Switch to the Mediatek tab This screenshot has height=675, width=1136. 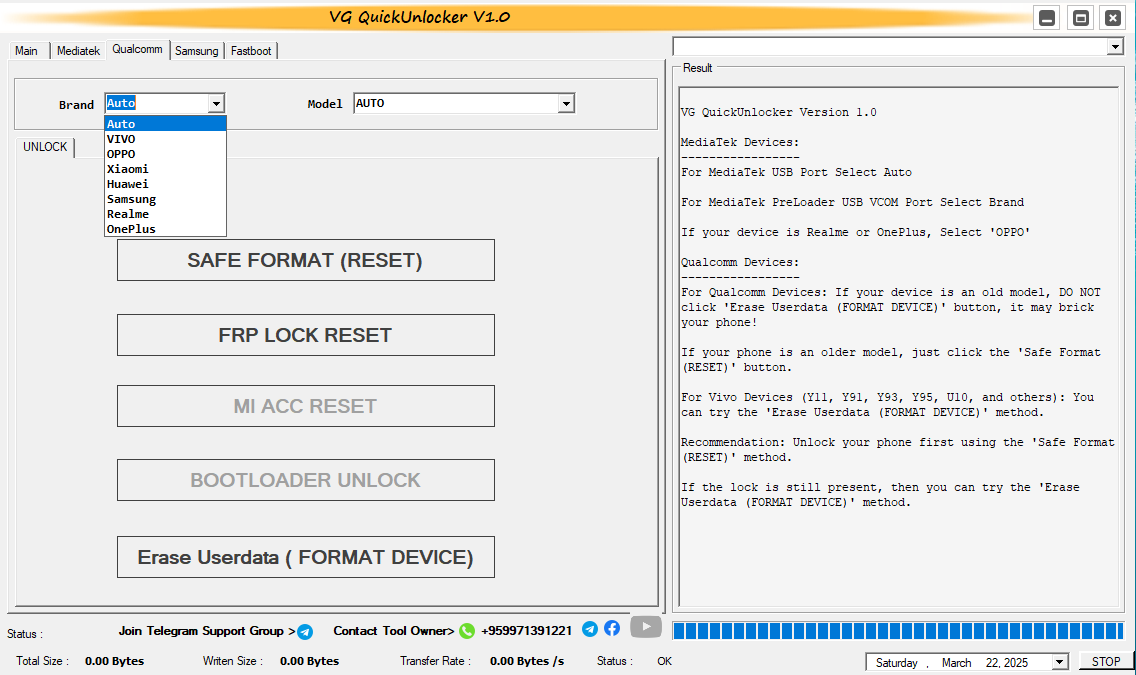click(x=78, y=49)
